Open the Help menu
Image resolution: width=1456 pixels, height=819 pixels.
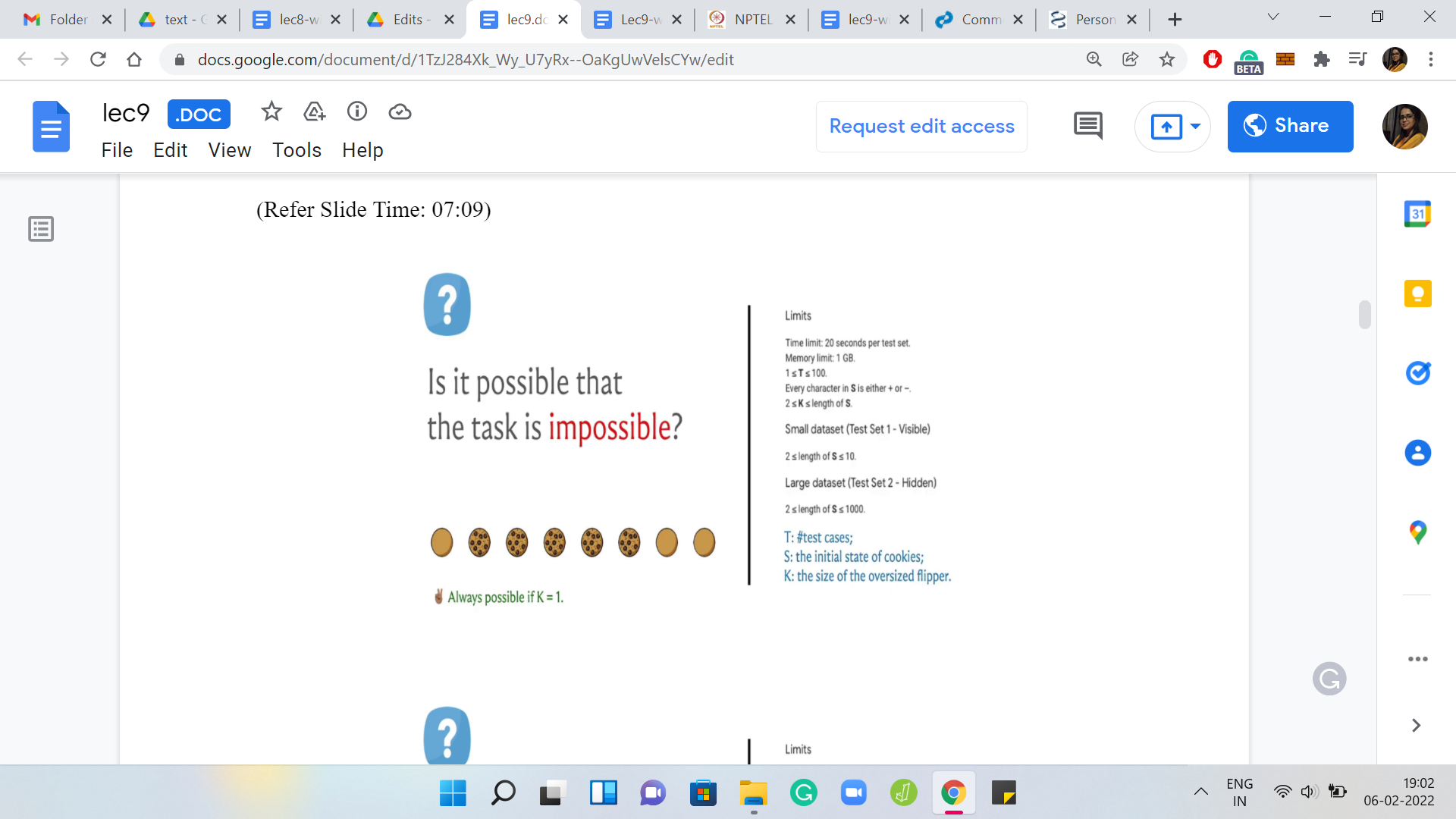(x=362, y=150)
